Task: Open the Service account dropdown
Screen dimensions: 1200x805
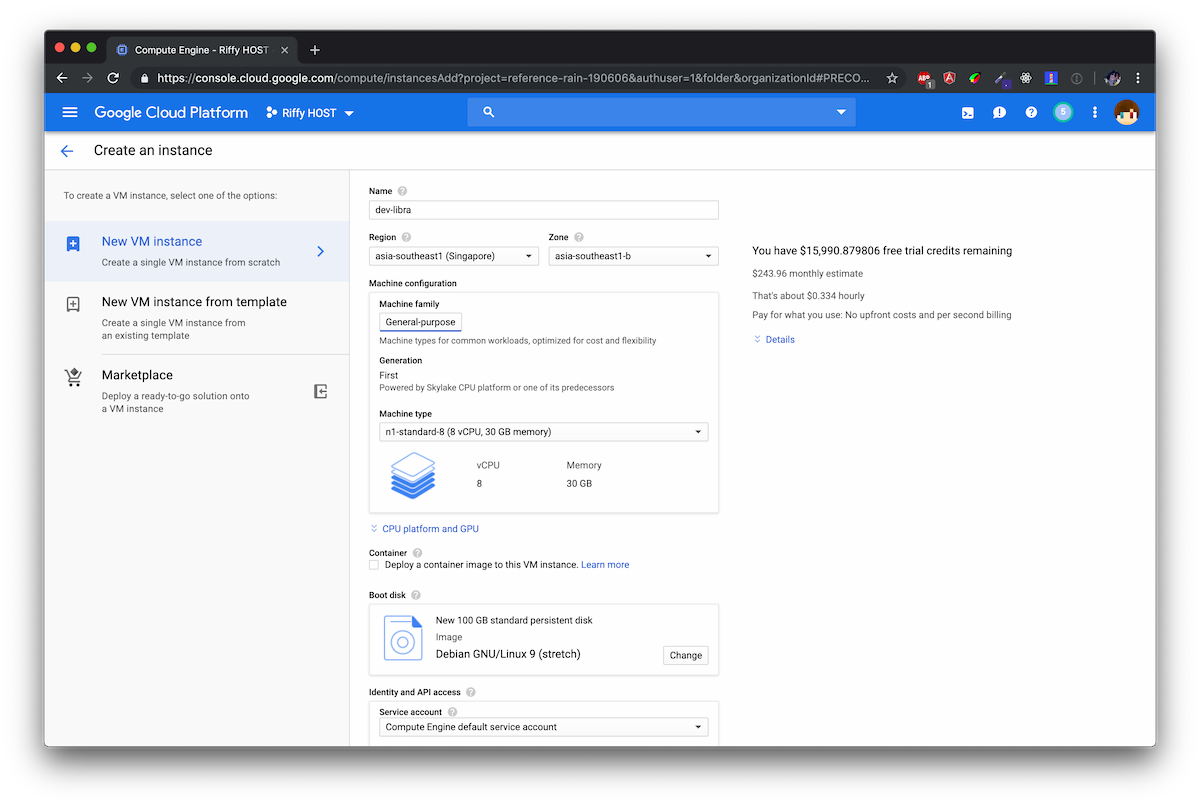Action: coord(544,727)
